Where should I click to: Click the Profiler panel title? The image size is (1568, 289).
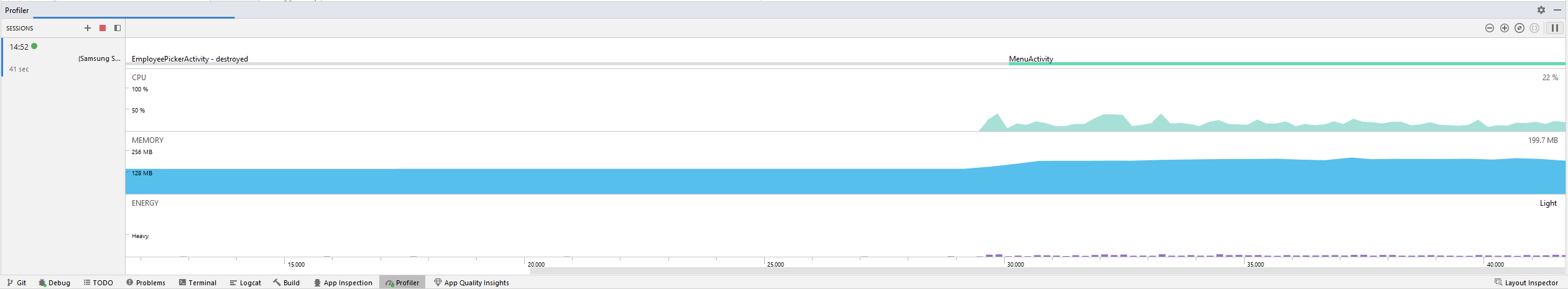[17, 11]
